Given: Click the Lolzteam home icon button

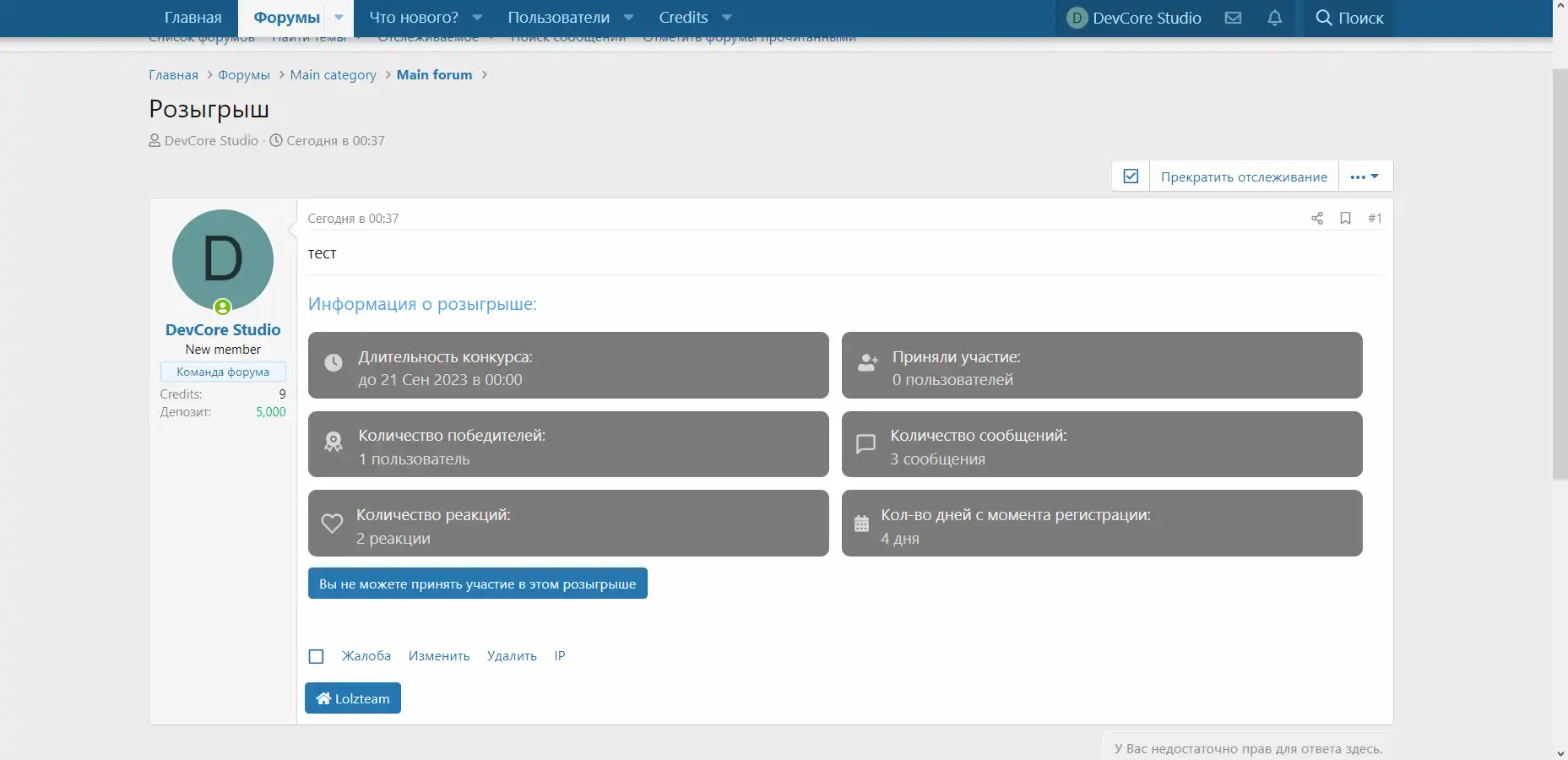Looking at the screenshot, I should (x=352, y=698).
